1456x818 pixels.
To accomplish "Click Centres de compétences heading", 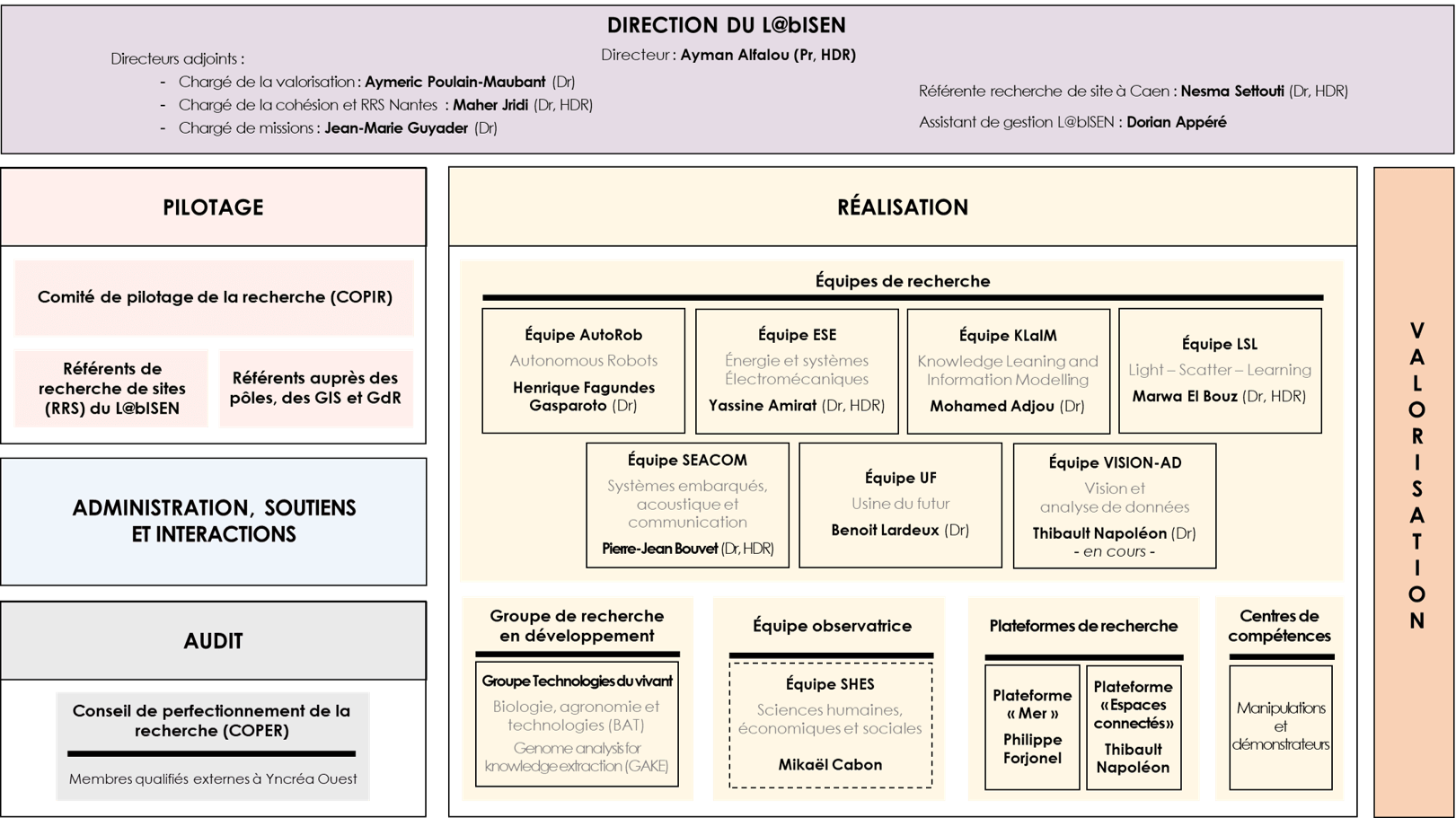I will point(1279,626).
